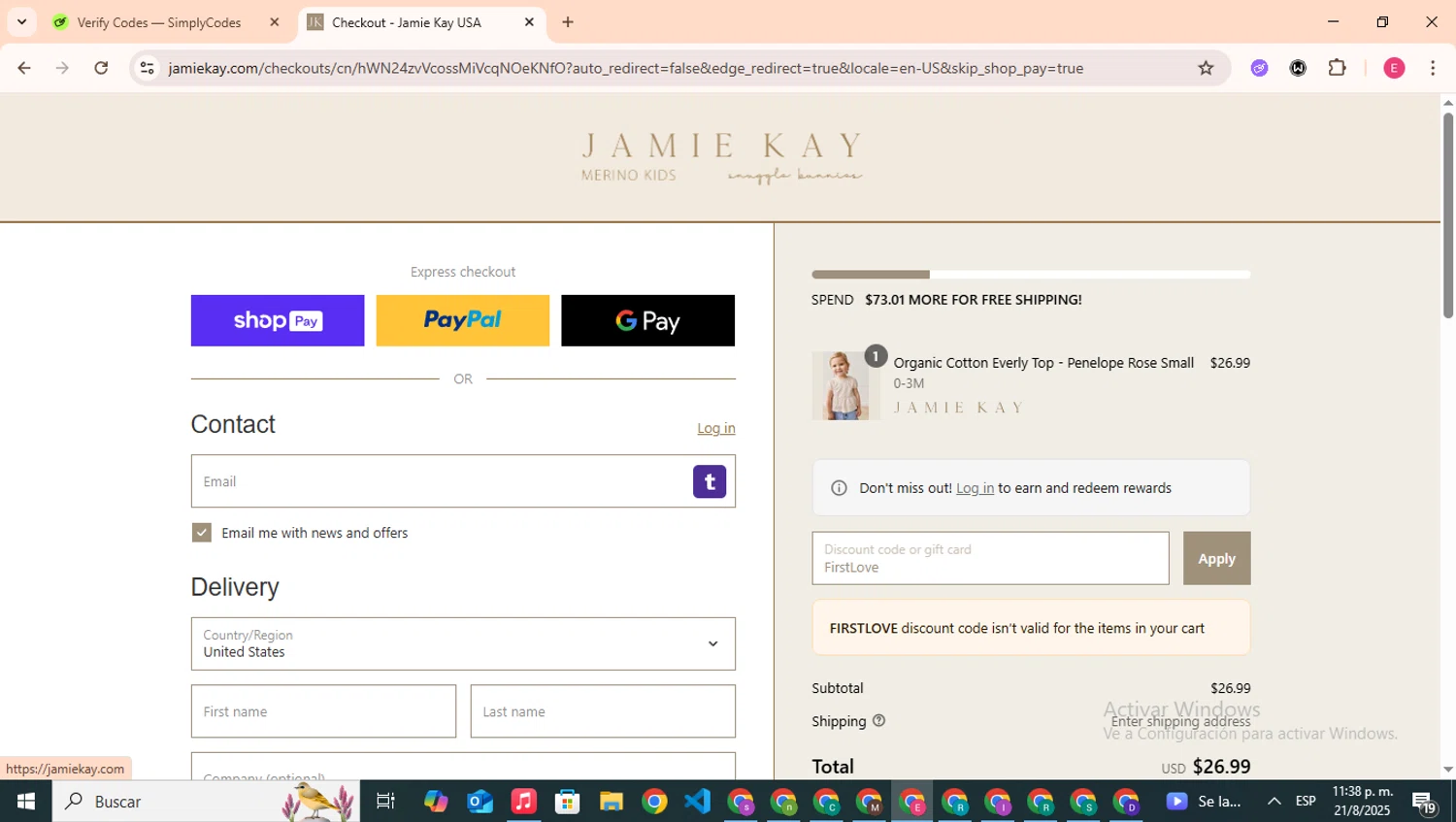This screenshot has width=1456, height=822.
Task: Open site information icon in address bar
Action: pyautogui.click(x=148, y=68)
